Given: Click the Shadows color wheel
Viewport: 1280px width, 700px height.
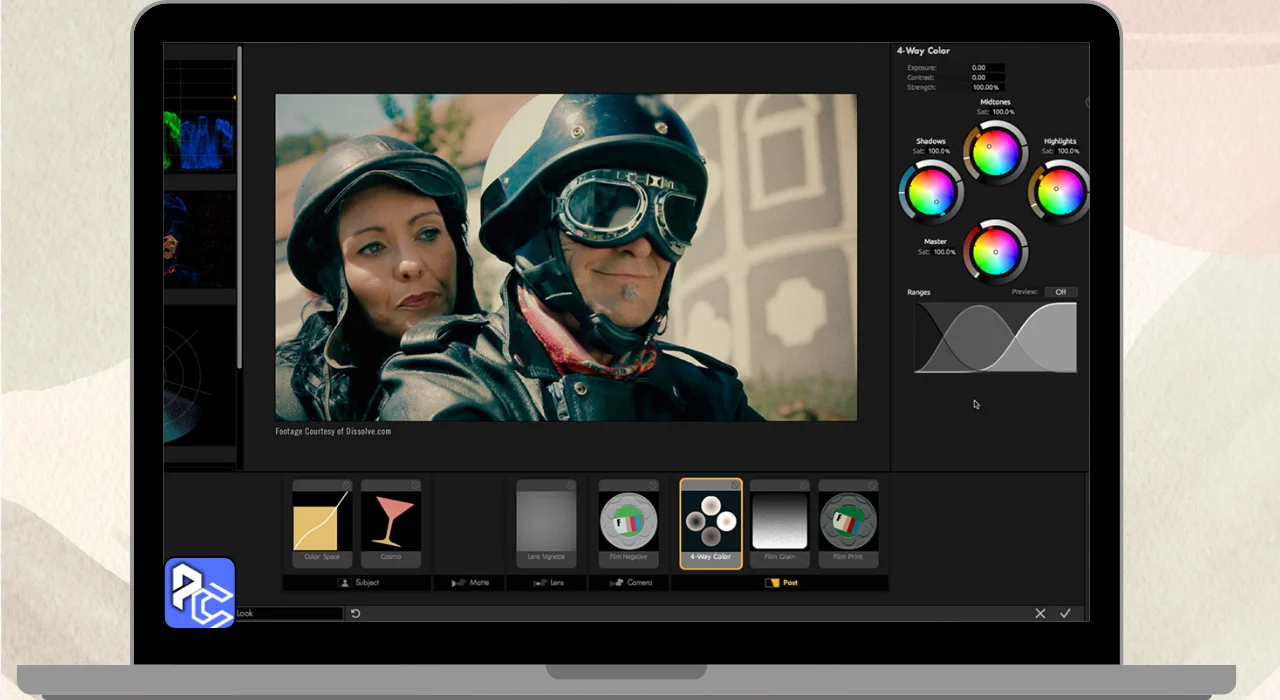Looking at the screenshot, I should pos(930,192).
